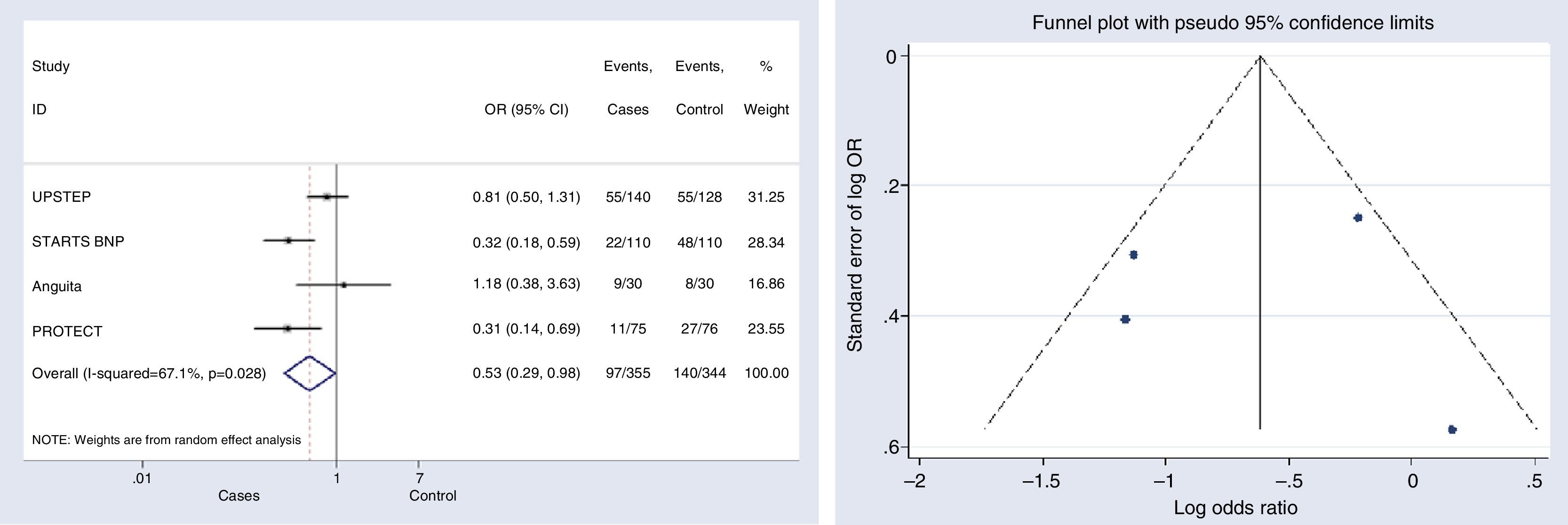Click the Overall I-squared summary text
This screenshot has height=525, width=1568.
click(149, 374)
